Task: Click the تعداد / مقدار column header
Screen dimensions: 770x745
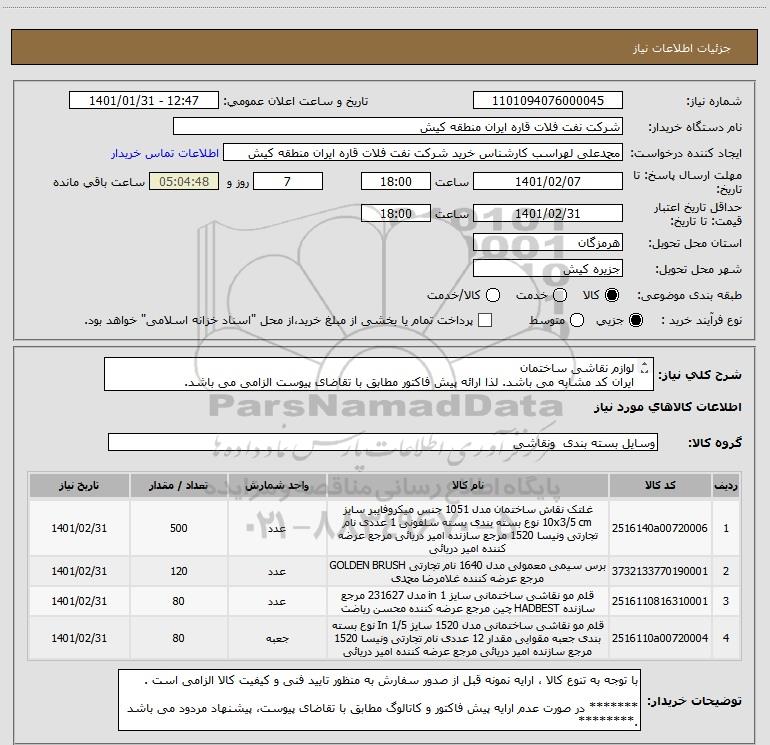Action: pos(179,485)
